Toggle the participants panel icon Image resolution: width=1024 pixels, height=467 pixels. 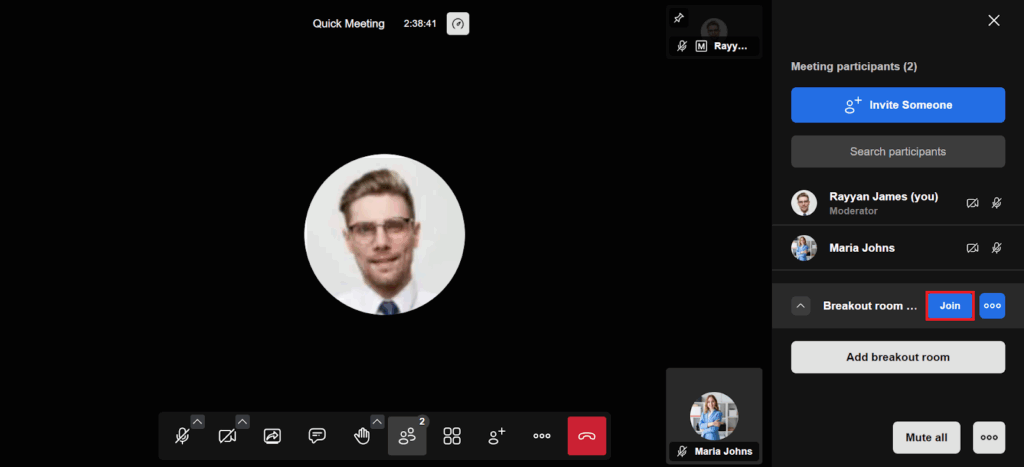(x=407, y=436)
